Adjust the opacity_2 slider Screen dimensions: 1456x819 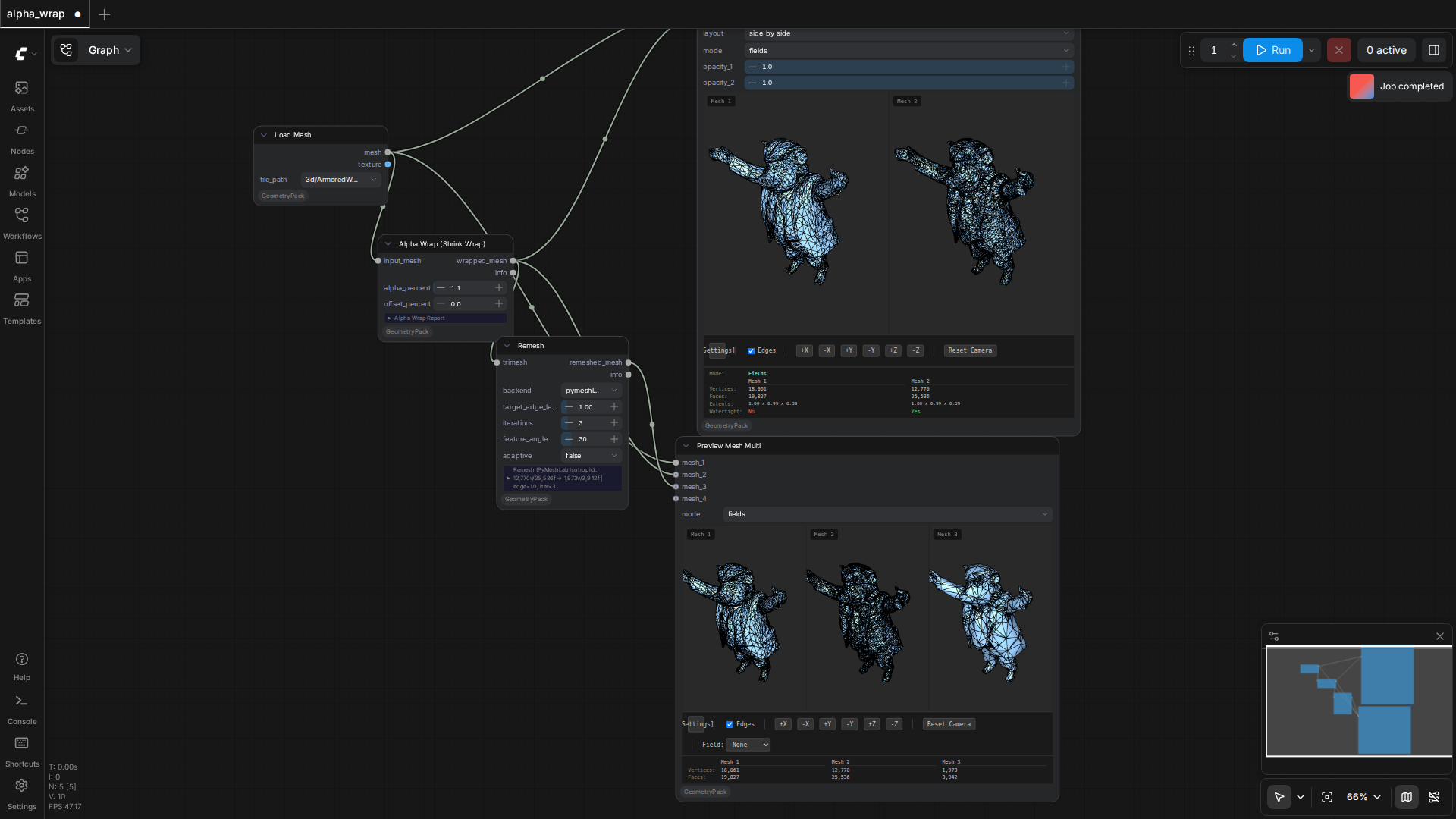click(x=908, y=83)
